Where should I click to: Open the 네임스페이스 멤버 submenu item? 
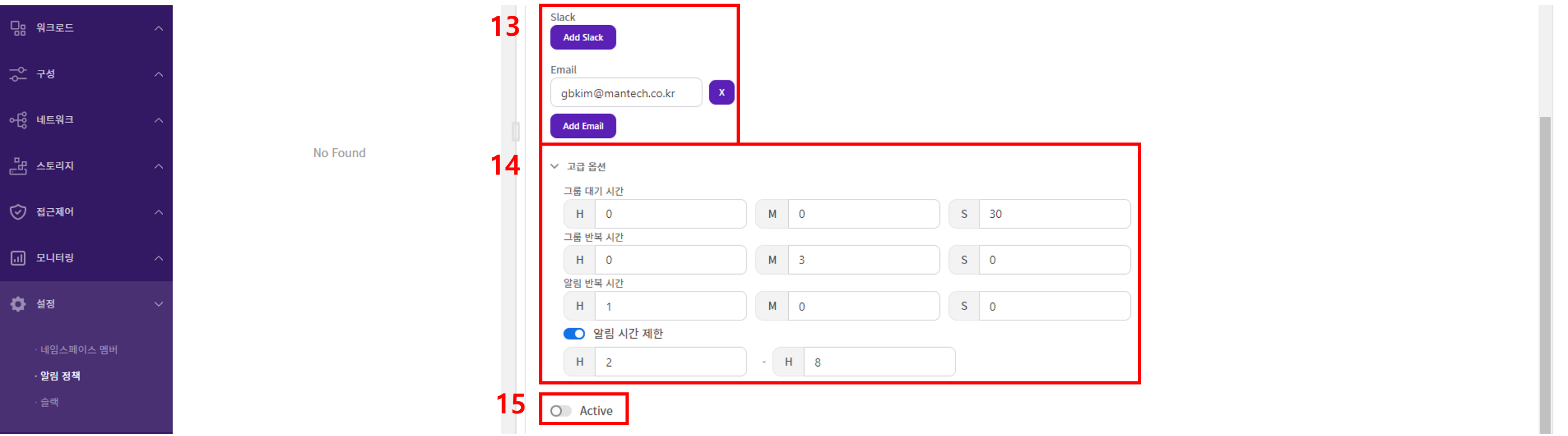click(x=79, y=350)
